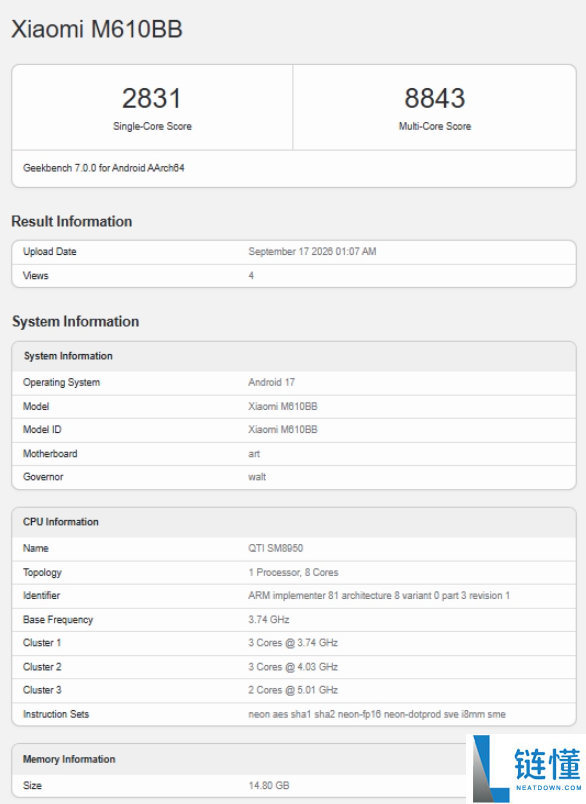Click the CPU Information table header
The image size is (586, 804).
coord(60,522)
